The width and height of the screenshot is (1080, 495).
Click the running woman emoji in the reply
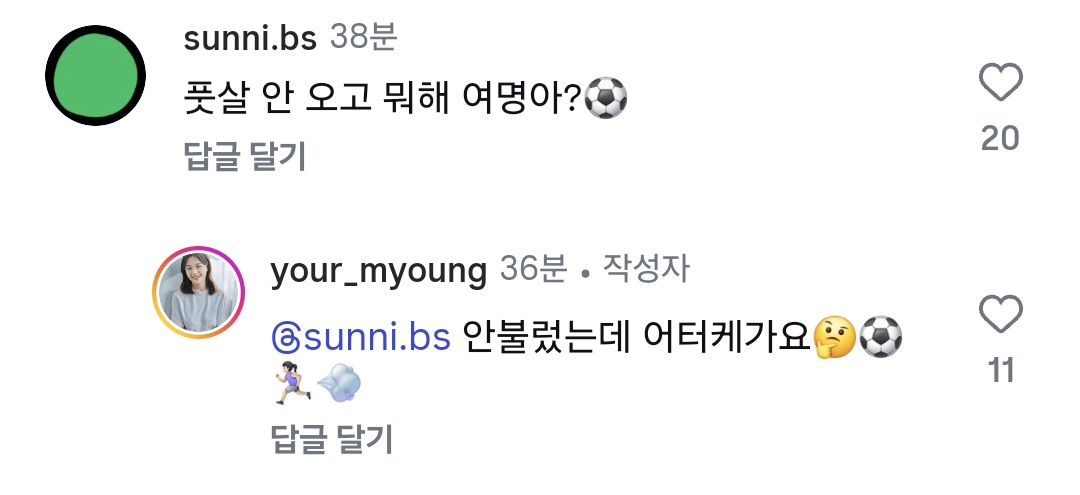(290, 383)
